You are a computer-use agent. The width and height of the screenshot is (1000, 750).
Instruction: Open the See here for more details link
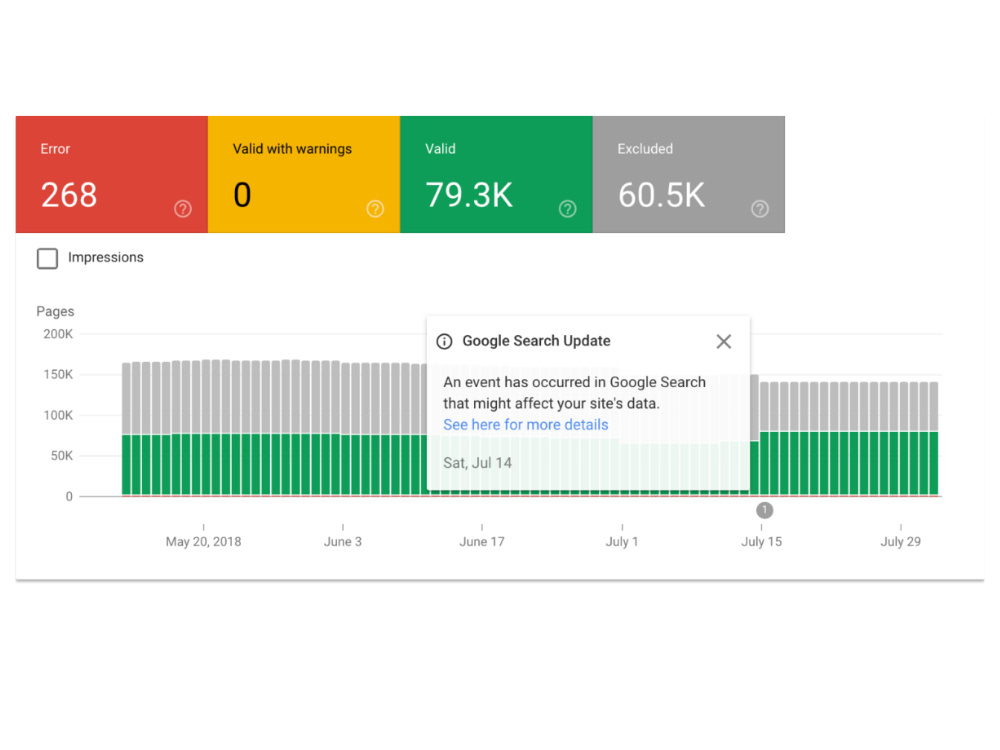(x=526, y=425)
